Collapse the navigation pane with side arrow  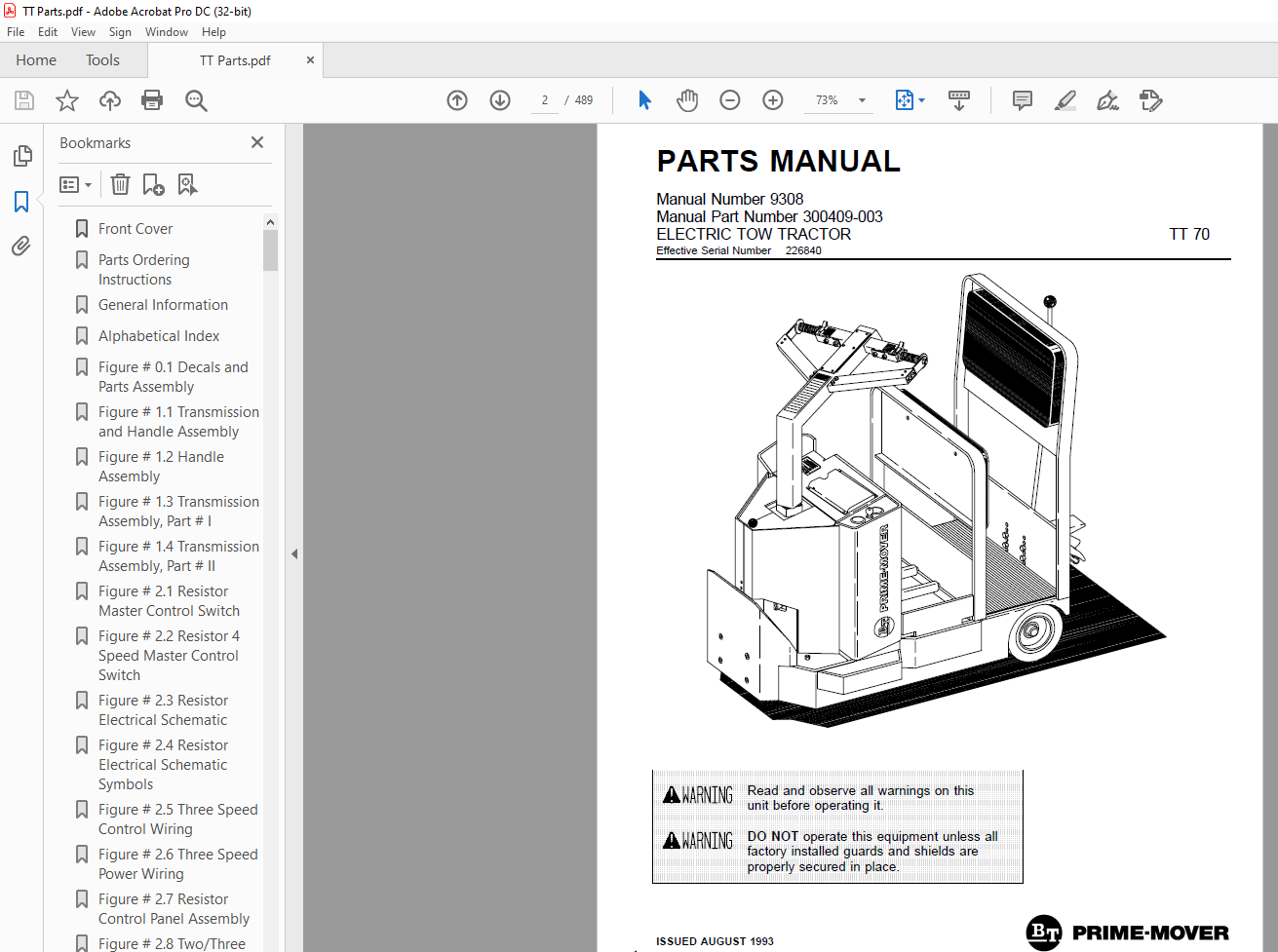[294, 553]
